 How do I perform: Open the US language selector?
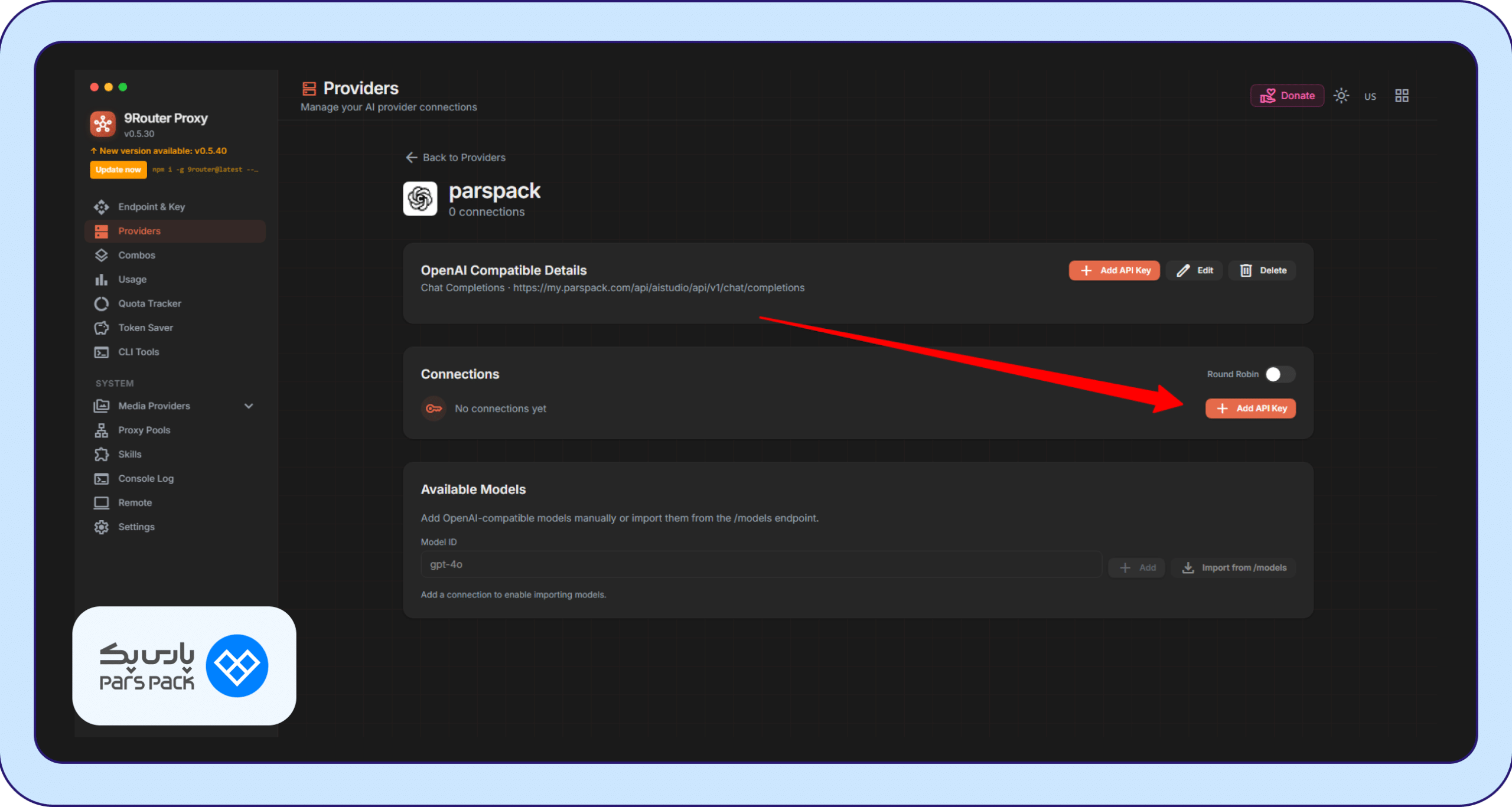coord(1370,97)
